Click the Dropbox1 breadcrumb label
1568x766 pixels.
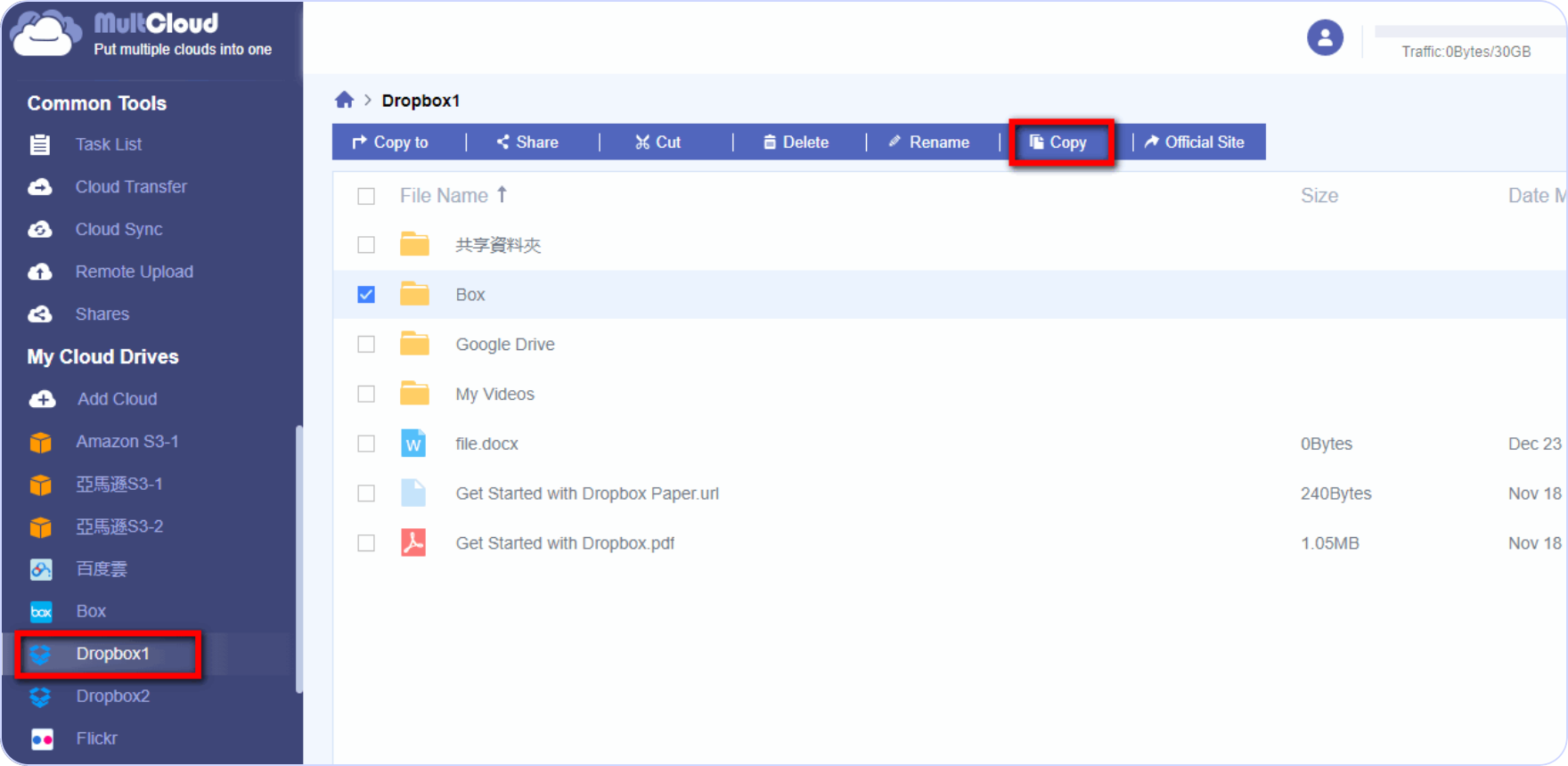421,101
